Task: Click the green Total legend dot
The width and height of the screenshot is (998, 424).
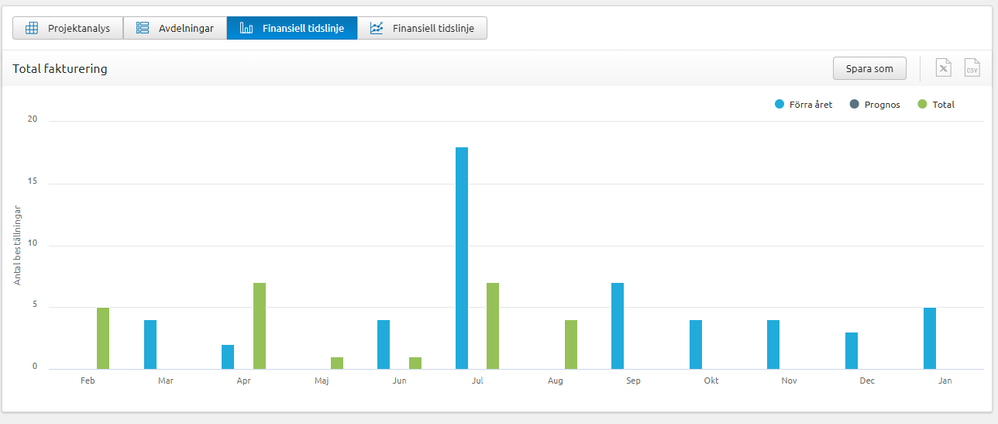Action: (923, 104)
